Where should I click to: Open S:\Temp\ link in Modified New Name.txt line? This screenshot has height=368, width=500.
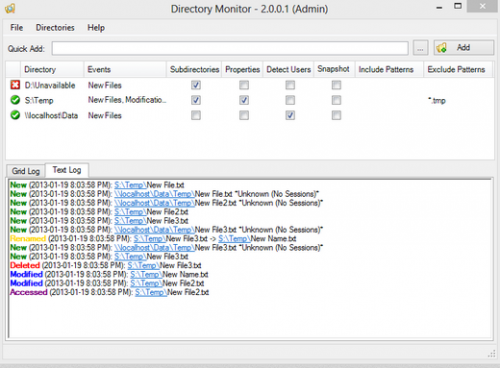(x=146, y=275)
